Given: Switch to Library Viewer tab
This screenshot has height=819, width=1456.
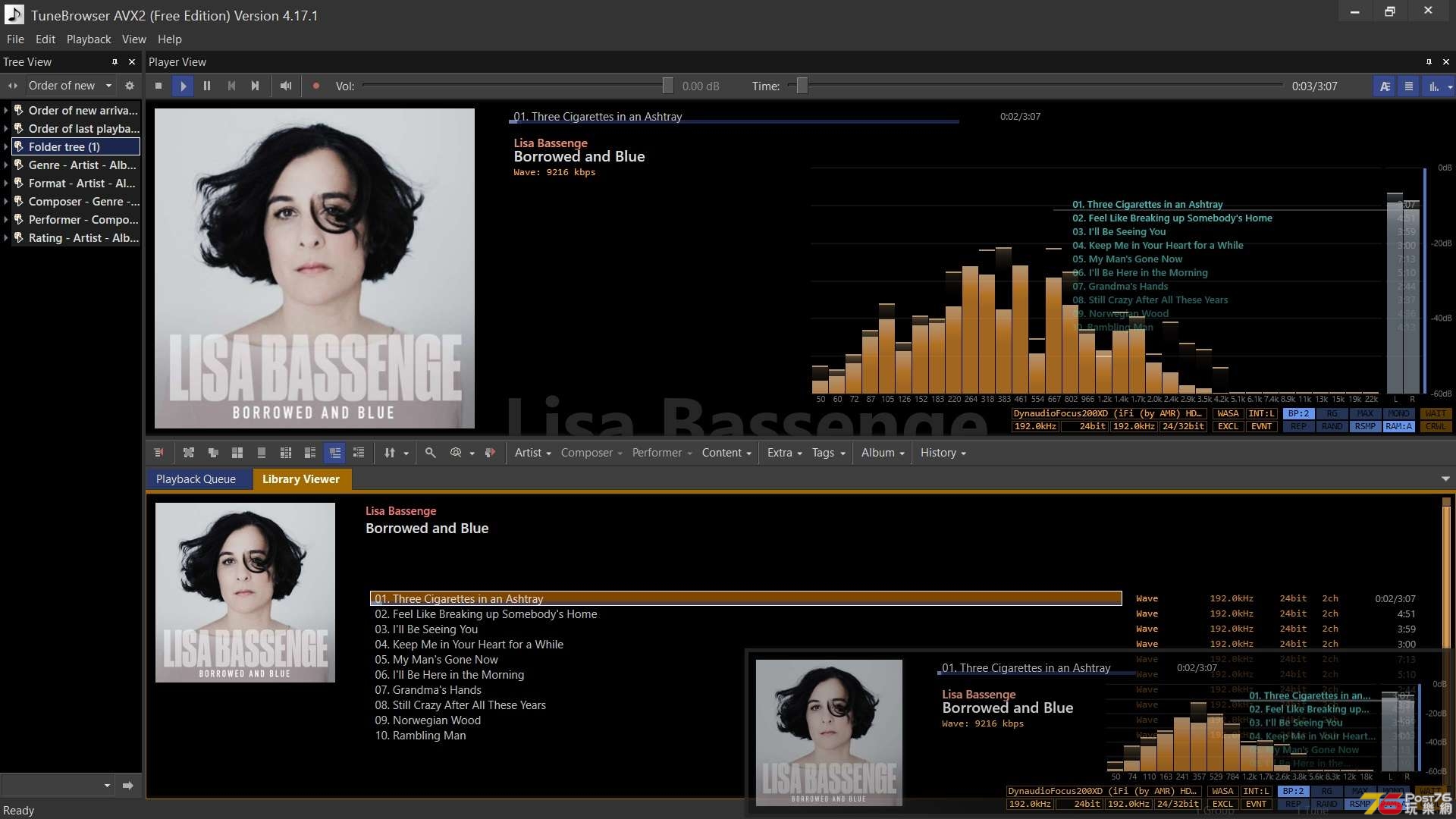Looking at the screenshot, I should (301, 479).
